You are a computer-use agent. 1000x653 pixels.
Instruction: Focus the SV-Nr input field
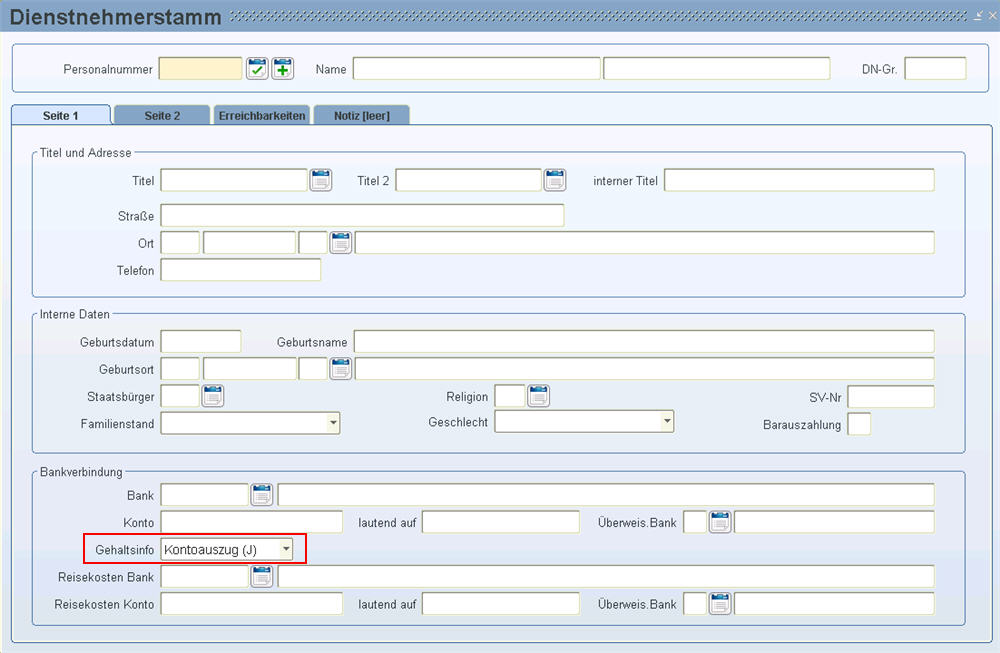click(890, 397)
